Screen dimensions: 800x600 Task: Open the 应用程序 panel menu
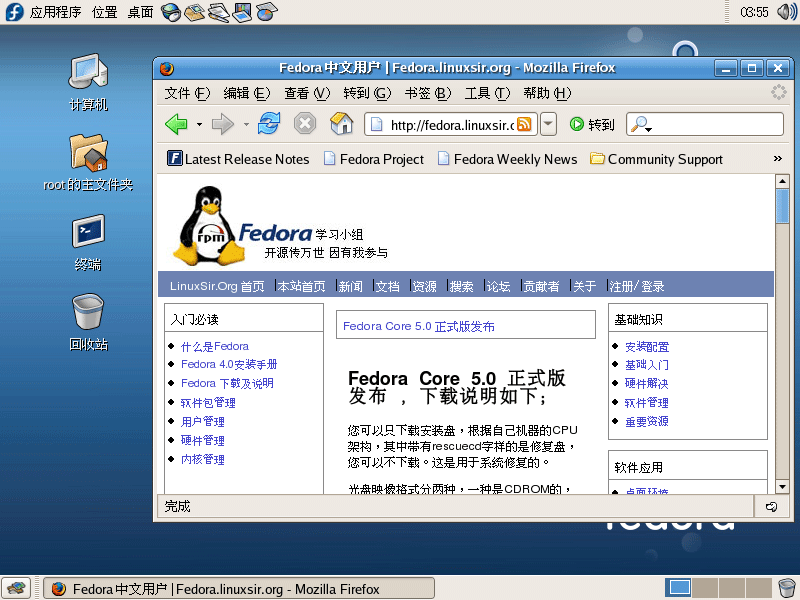55,12
